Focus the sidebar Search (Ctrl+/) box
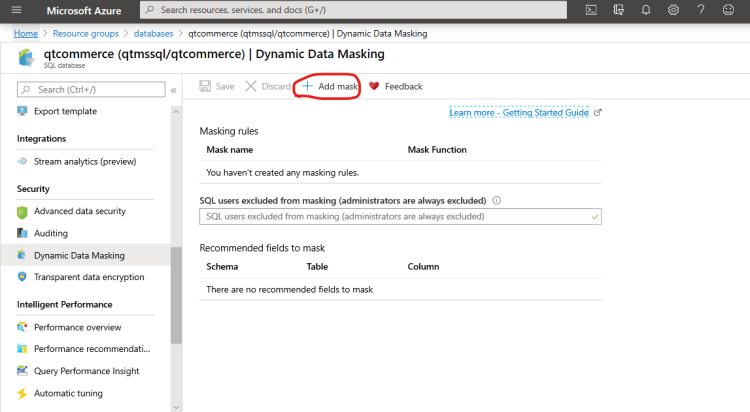The image size is (750, 412). (91, 89)
